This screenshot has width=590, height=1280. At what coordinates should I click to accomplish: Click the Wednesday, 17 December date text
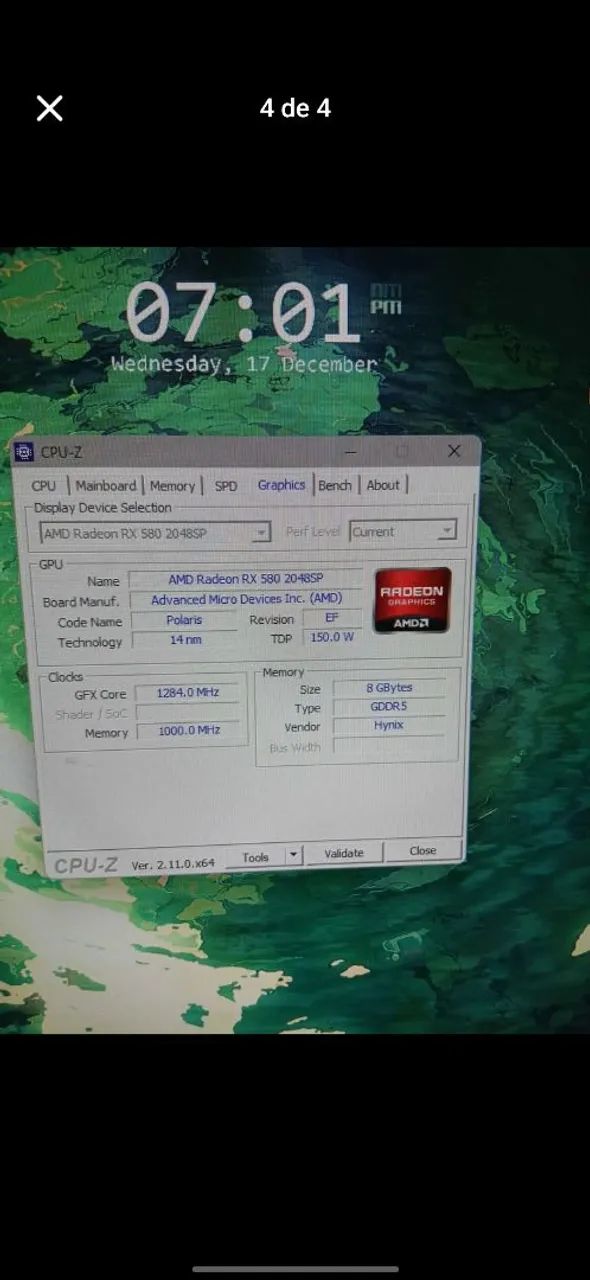click(x=244, y=364)
